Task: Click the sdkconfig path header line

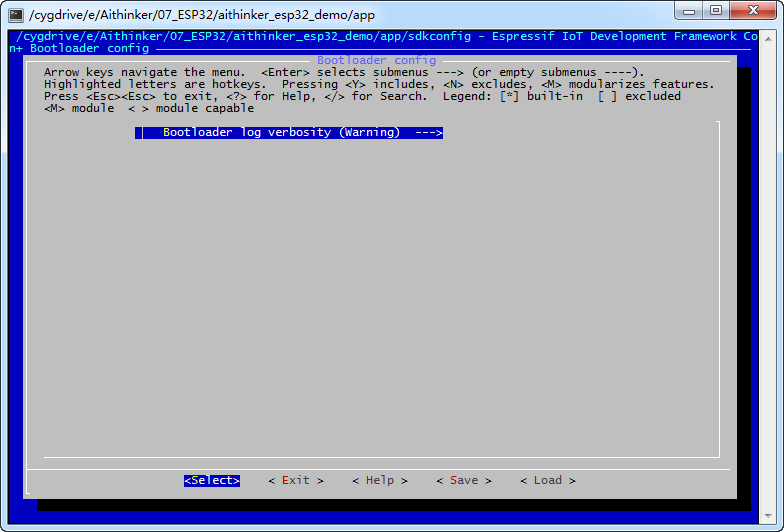Action: 387,36
